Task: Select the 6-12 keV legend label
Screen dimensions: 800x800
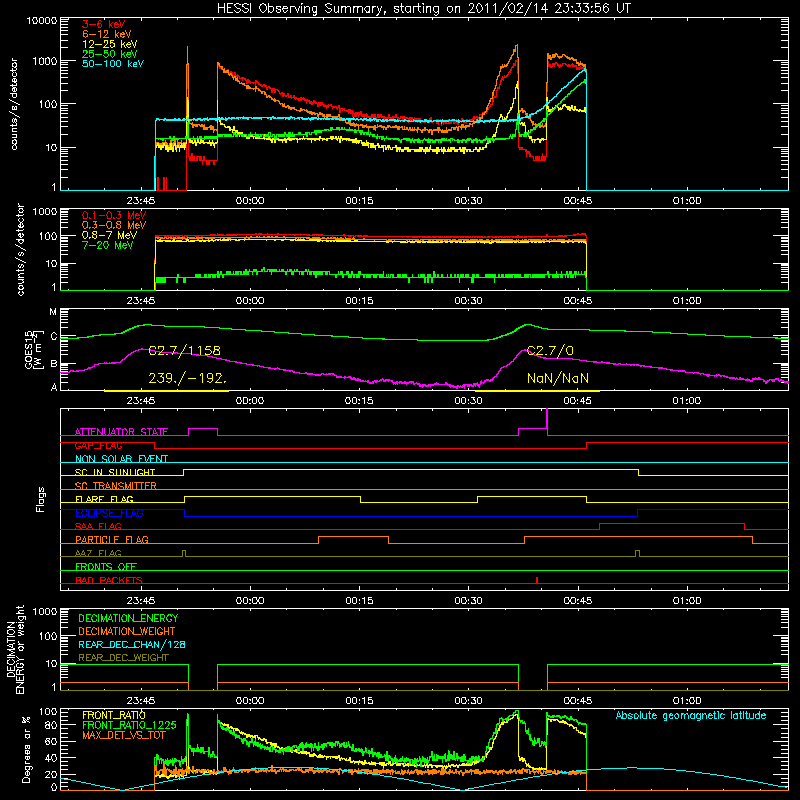Action: point(106,34)
